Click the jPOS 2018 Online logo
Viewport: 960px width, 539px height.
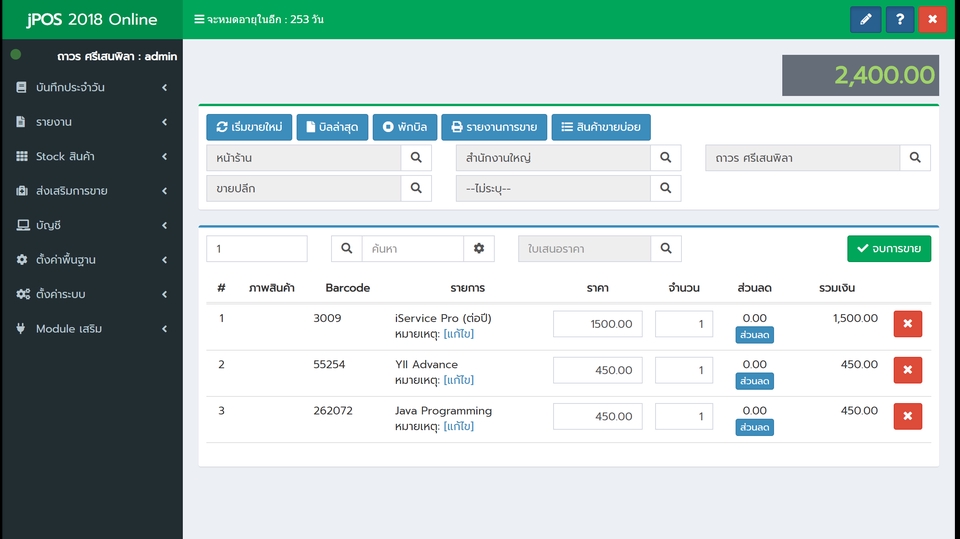point(92,20)
